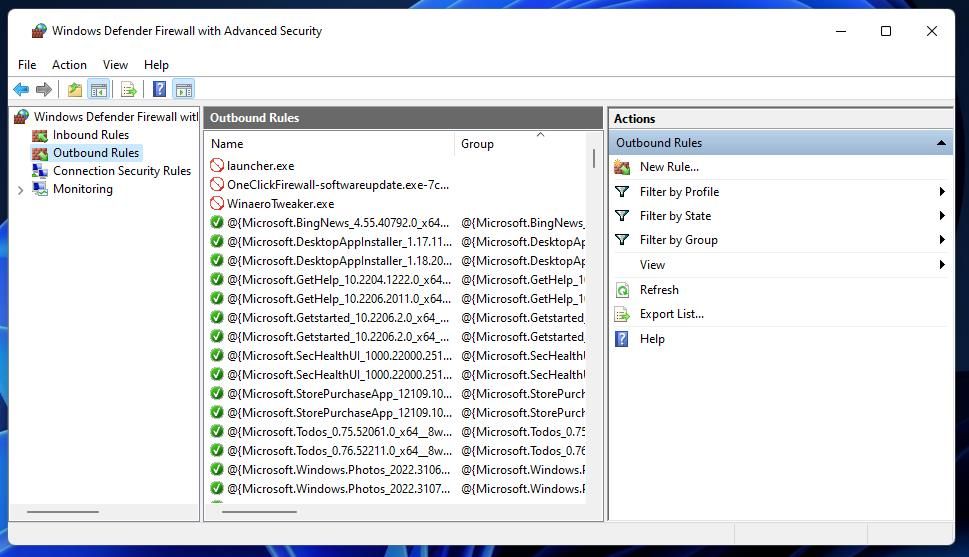Screen dimensions: 969x557
Task: Collapse the Outbound Rules actions section
Action: click(941, 143)
